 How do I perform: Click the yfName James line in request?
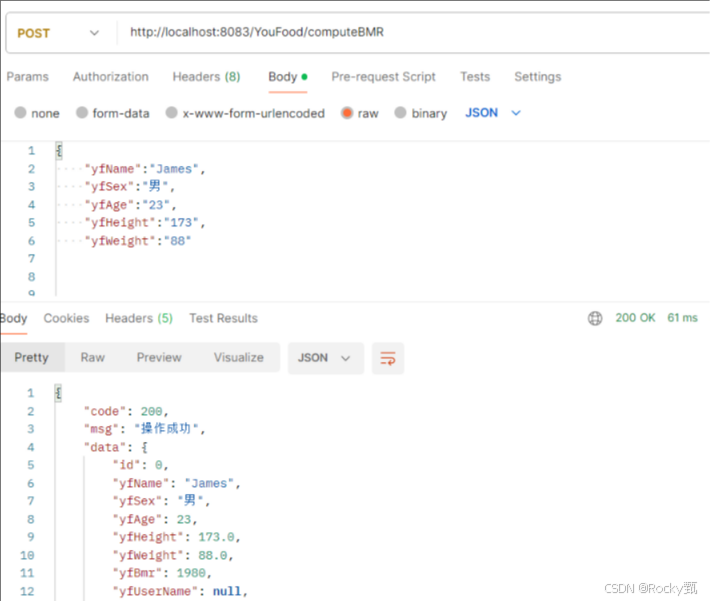tap(145, 169)
